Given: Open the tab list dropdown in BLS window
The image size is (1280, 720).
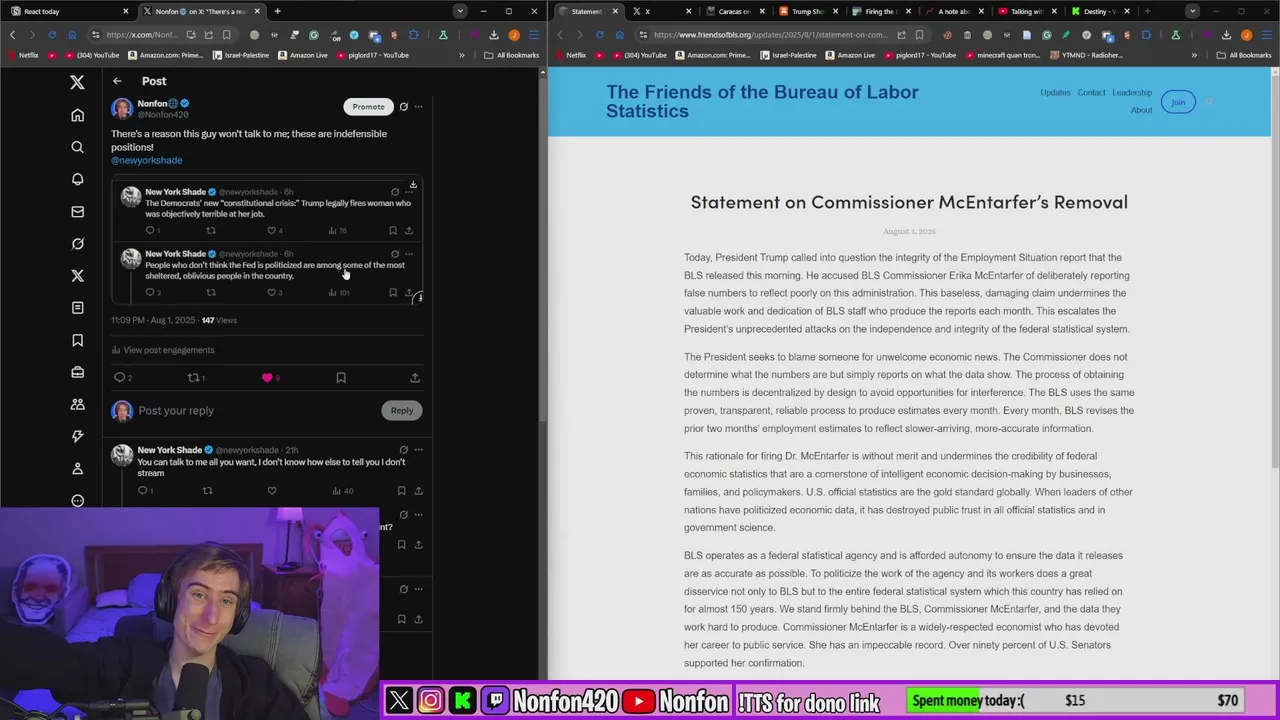Looking at the screenshot, I should click(1192, 11).
